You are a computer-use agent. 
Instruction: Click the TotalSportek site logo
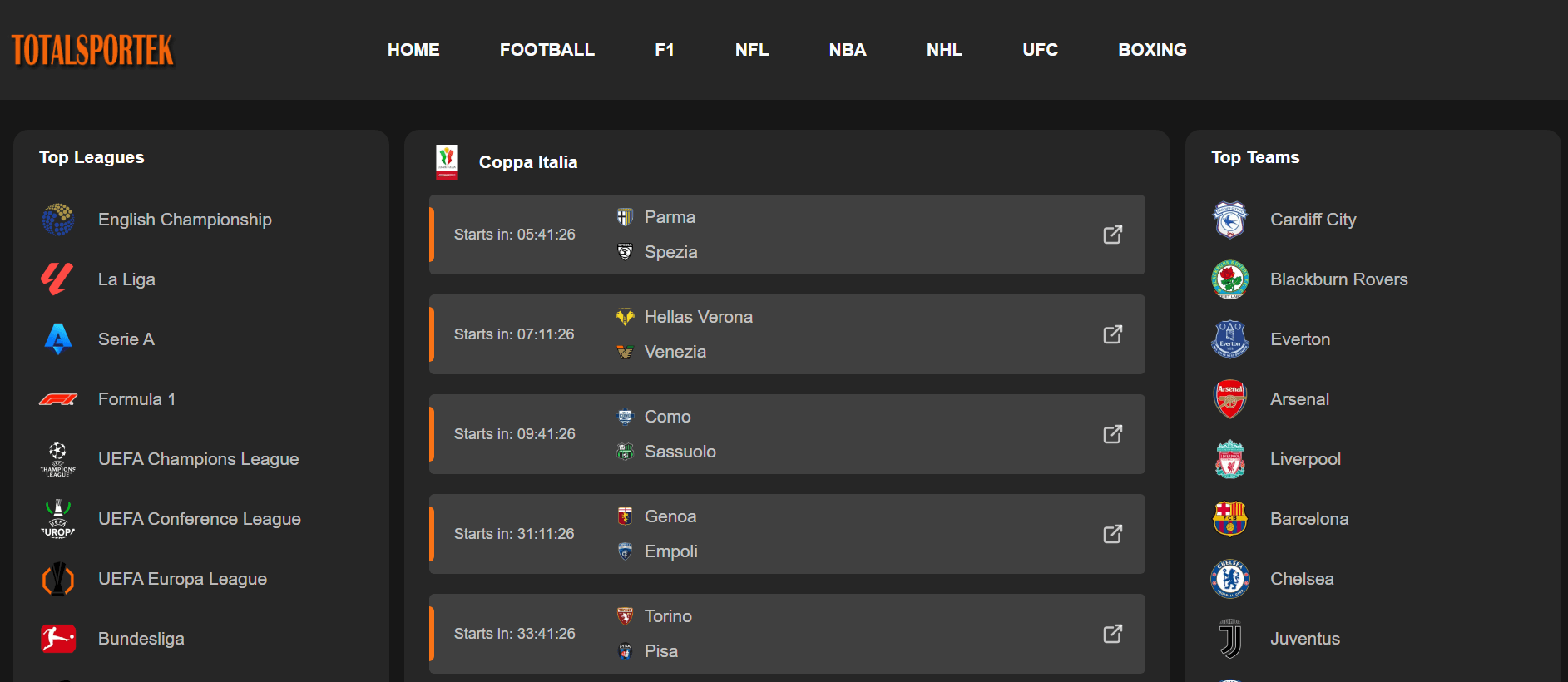tap(92, 50)
